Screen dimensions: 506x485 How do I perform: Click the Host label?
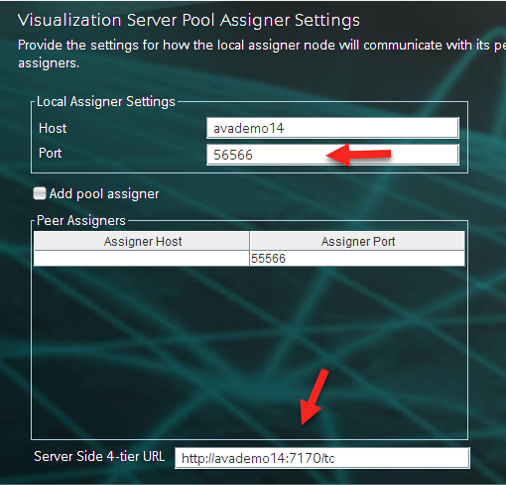[x=53, y=128]
